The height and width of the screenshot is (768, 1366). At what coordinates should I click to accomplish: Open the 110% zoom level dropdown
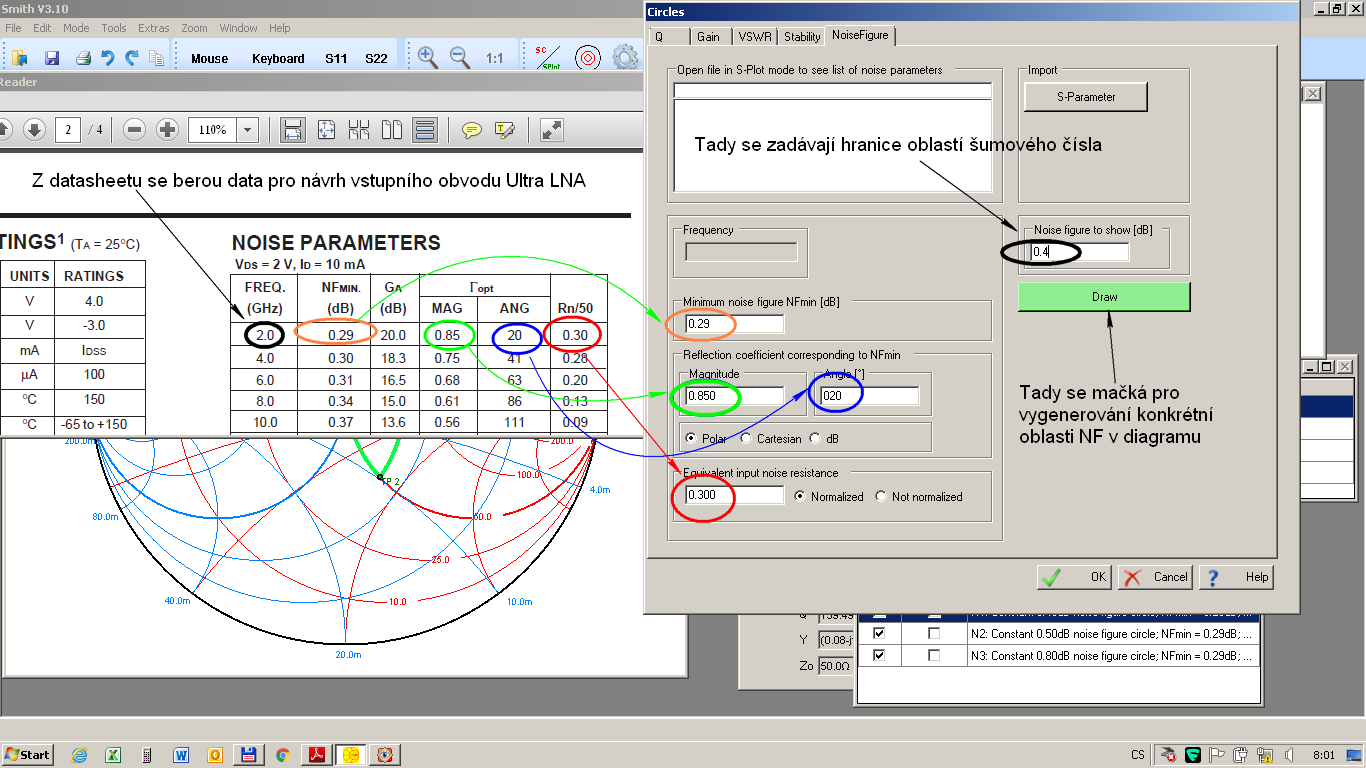coord(247,130)
